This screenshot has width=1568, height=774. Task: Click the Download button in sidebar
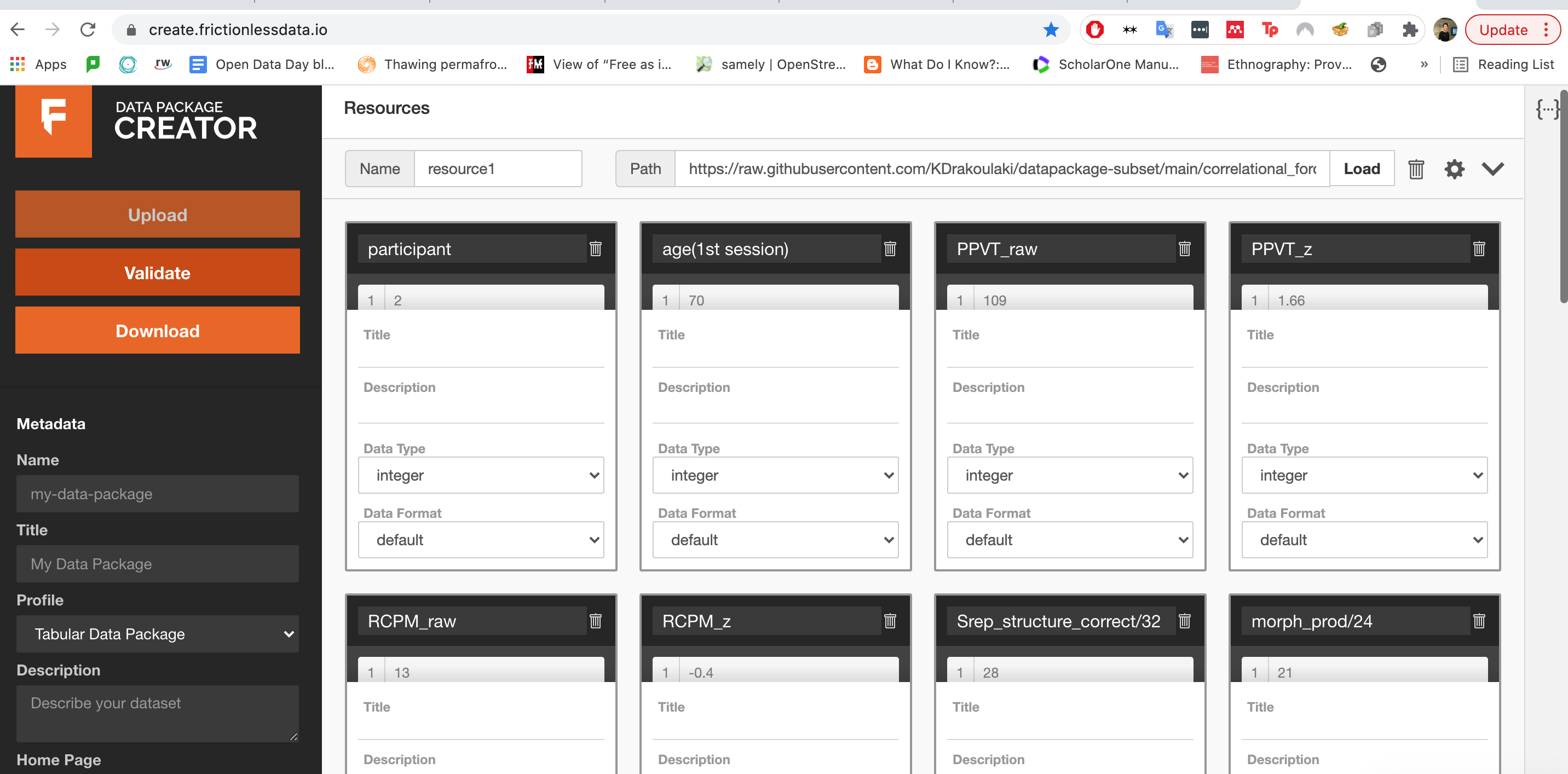[157, 331]
